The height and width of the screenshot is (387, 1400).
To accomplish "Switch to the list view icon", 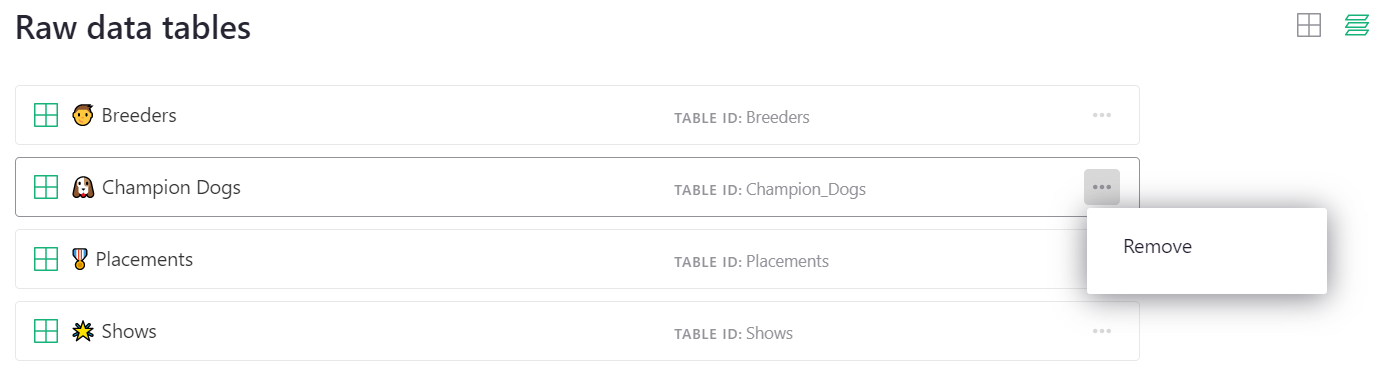I will (x=1357, y=25).
